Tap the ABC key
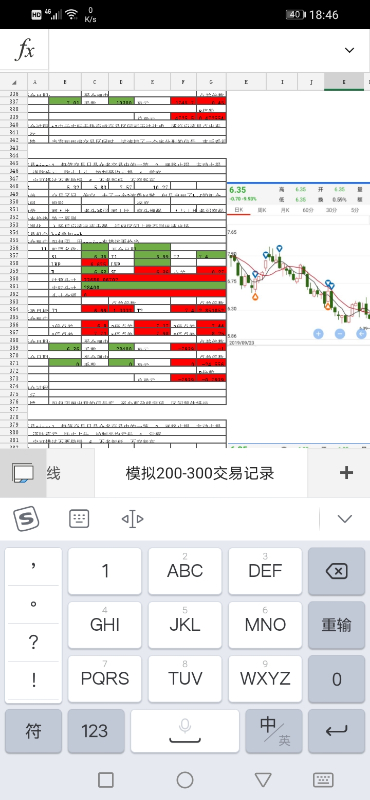This screenshot has width=370, height=800. [x=185, y=571]
